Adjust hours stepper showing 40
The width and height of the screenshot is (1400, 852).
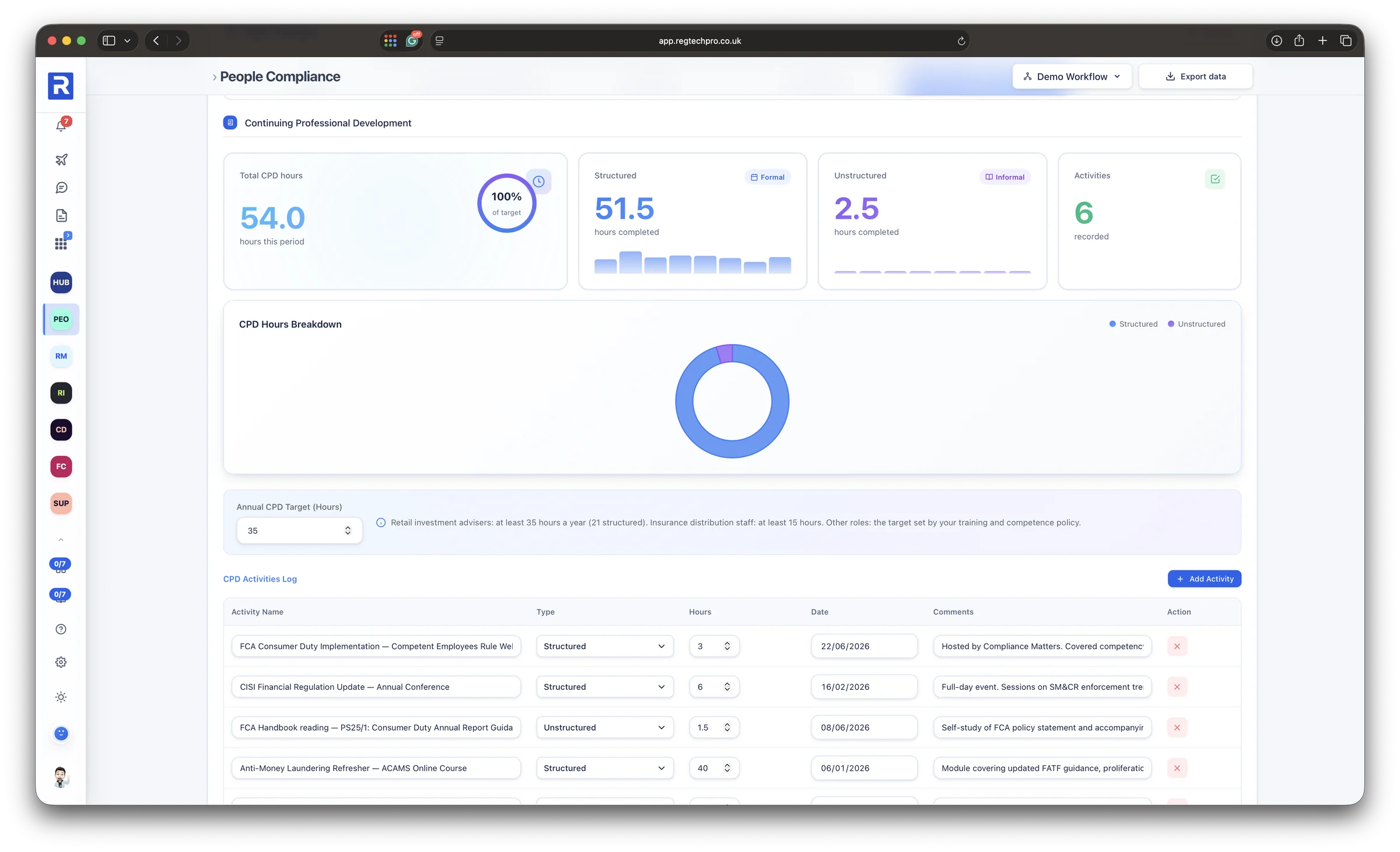tap(727, 768)
